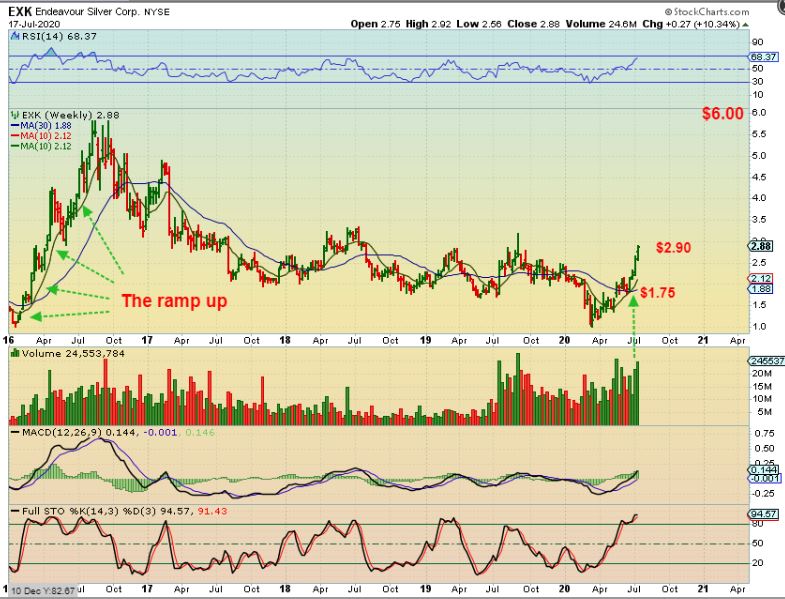Click the 94.57 stochastic tag on right axis
The width and height of the screenshot is (785, 599).
pyautogui.click(x=763, y=514)
